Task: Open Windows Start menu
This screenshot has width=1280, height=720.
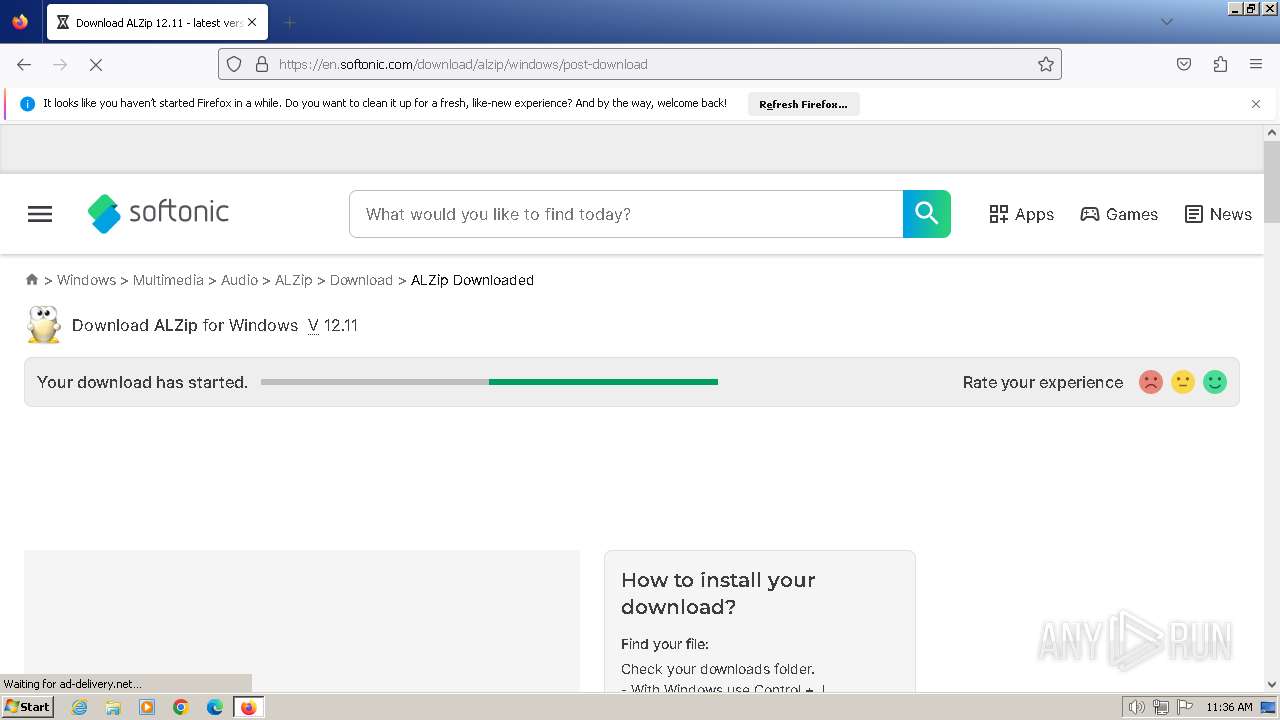Action: [28, 707]
